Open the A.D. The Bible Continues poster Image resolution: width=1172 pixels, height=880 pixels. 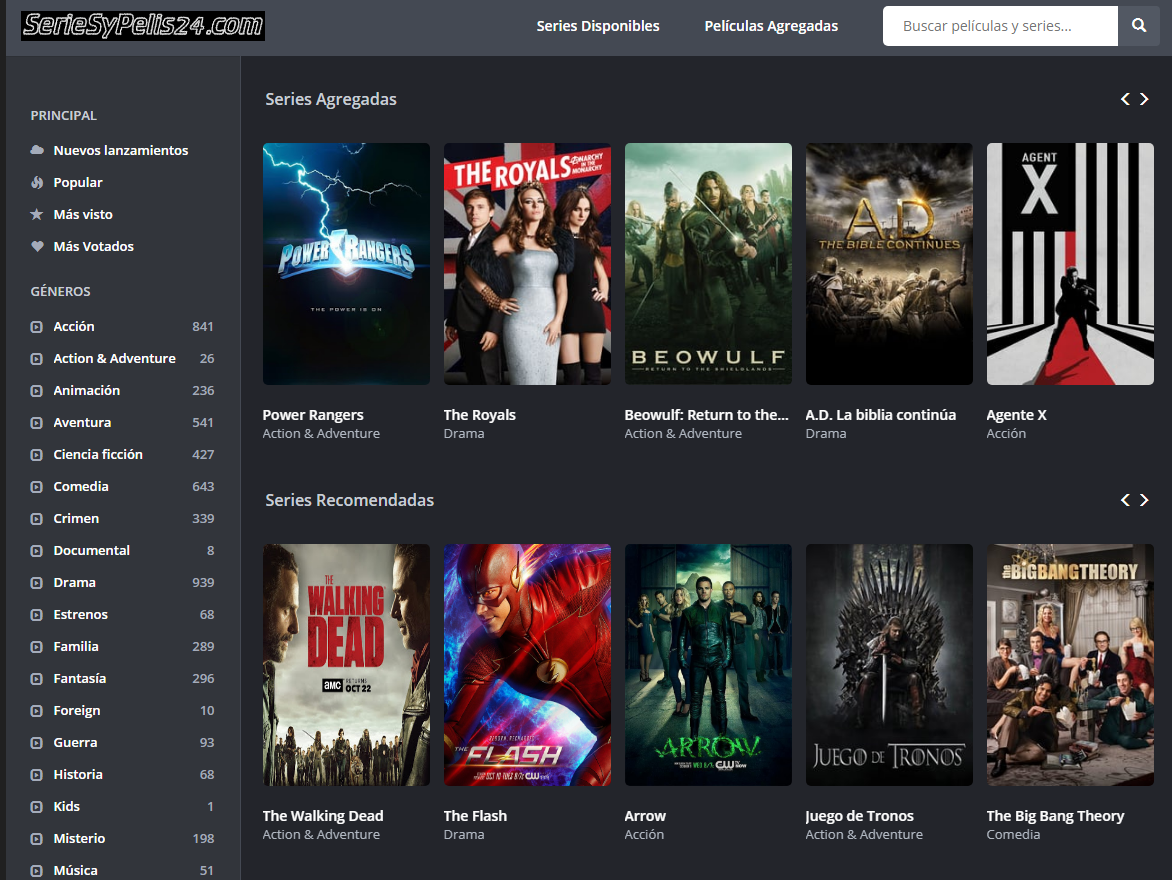click(x=889, y=264)
